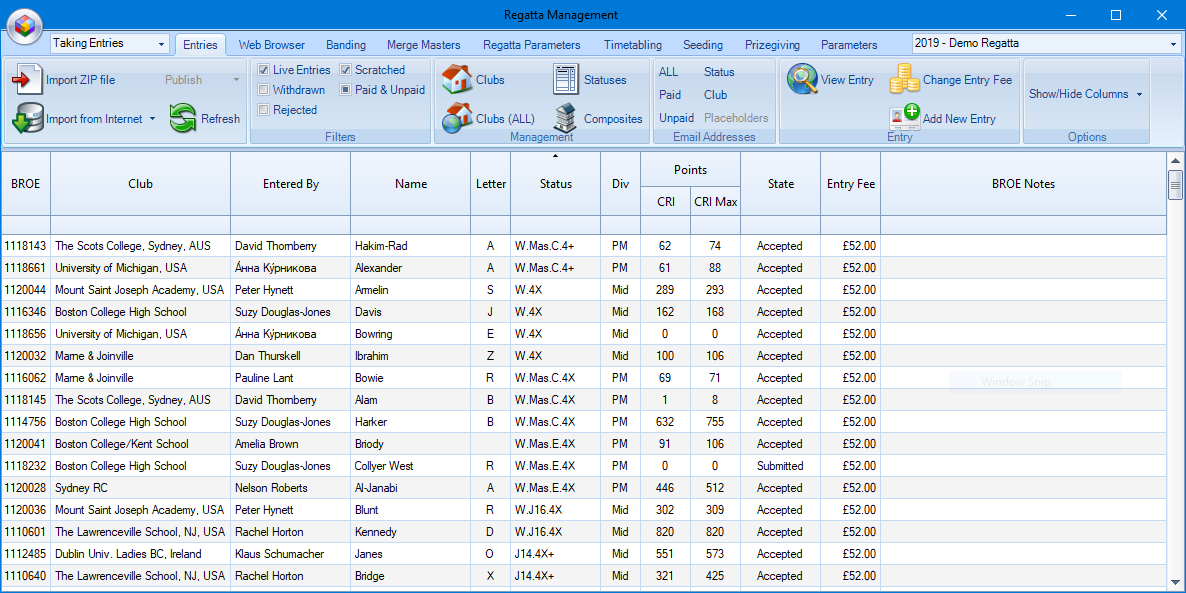The width and height of the screenshot is (1186, 593).
Task: Switch to the Timetabling tab
Action: 632,45
